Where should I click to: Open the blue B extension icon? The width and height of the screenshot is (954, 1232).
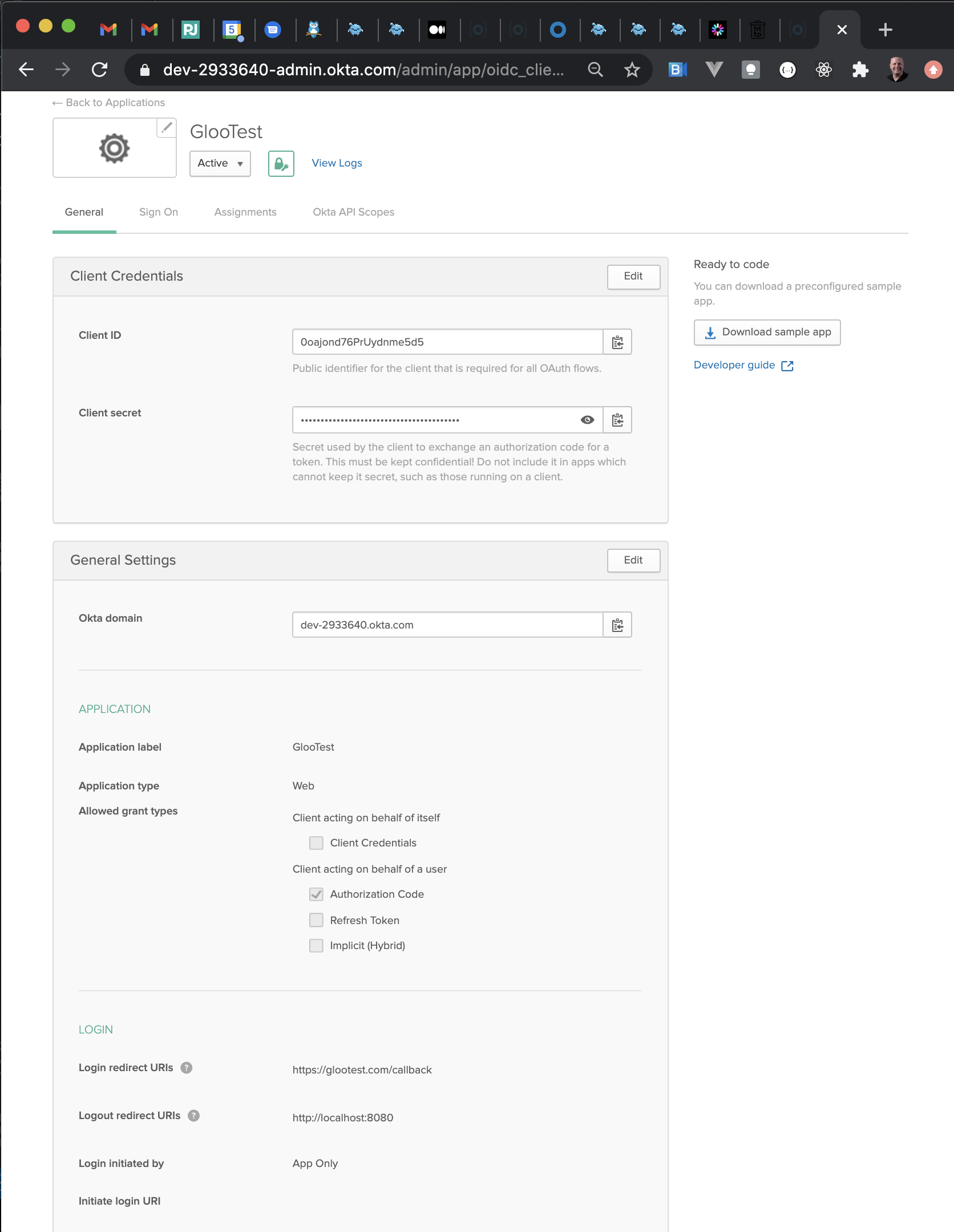tap(677, 70)
